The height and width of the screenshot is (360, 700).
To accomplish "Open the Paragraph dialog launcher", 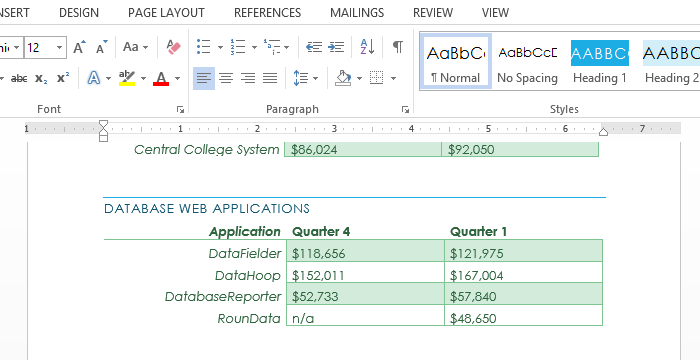I will click(x=405, y=109).
